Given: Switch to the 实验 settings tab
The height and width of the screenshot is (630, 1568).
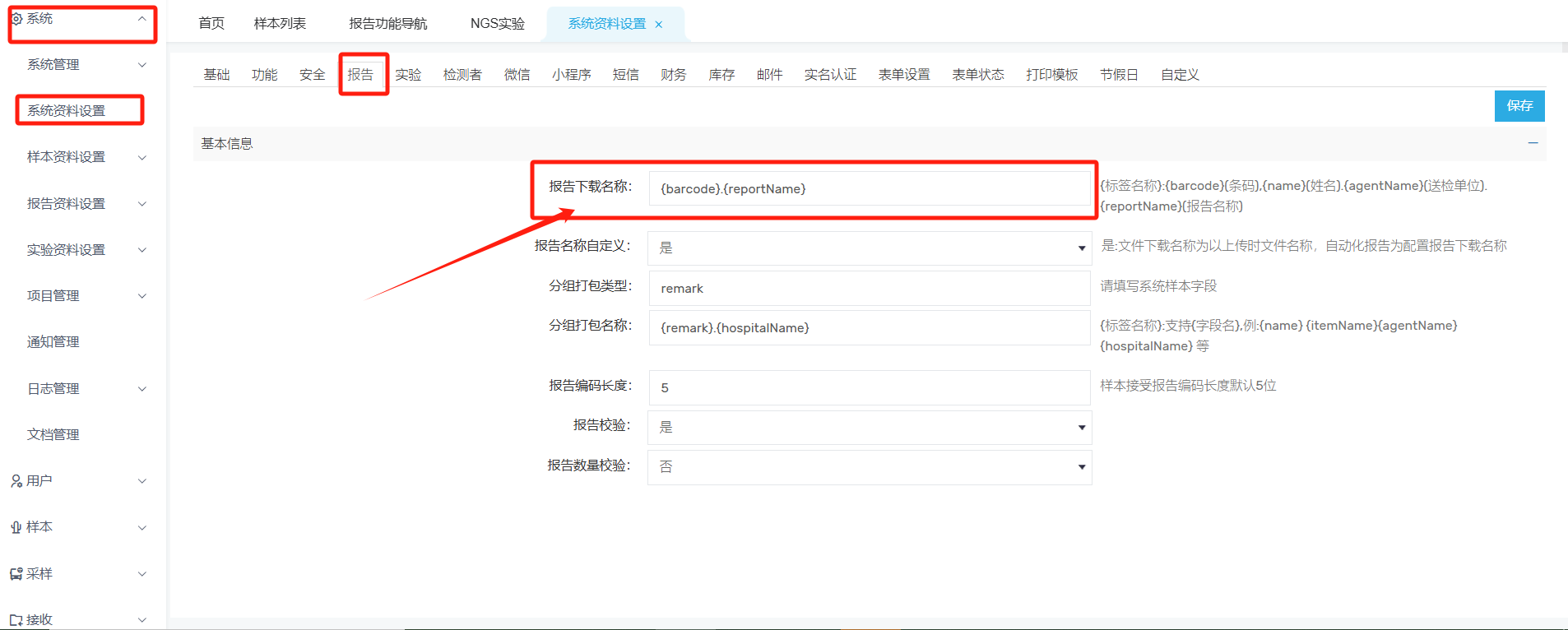Looking at the screenshot, I should point(408,75).
